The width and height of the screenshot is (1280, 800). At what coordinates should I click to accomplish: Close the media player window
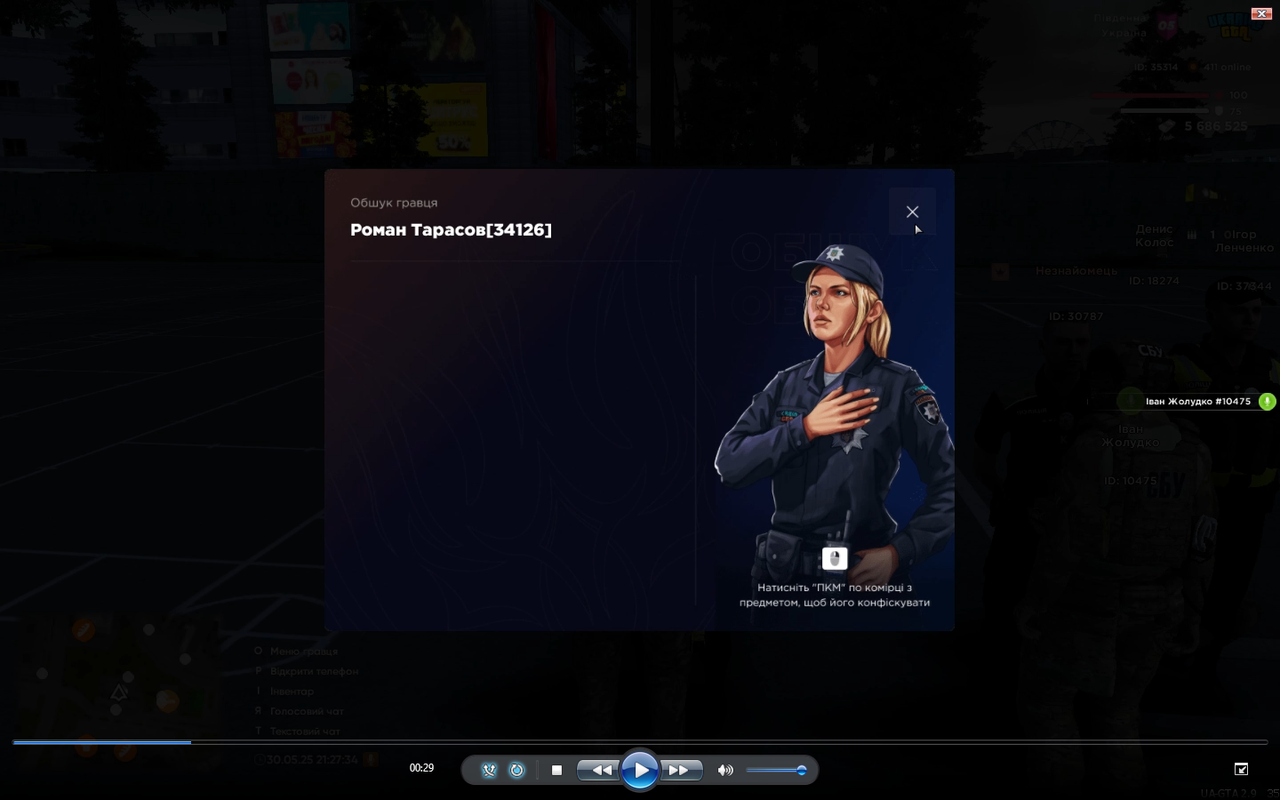click(x=1261, y=14)
